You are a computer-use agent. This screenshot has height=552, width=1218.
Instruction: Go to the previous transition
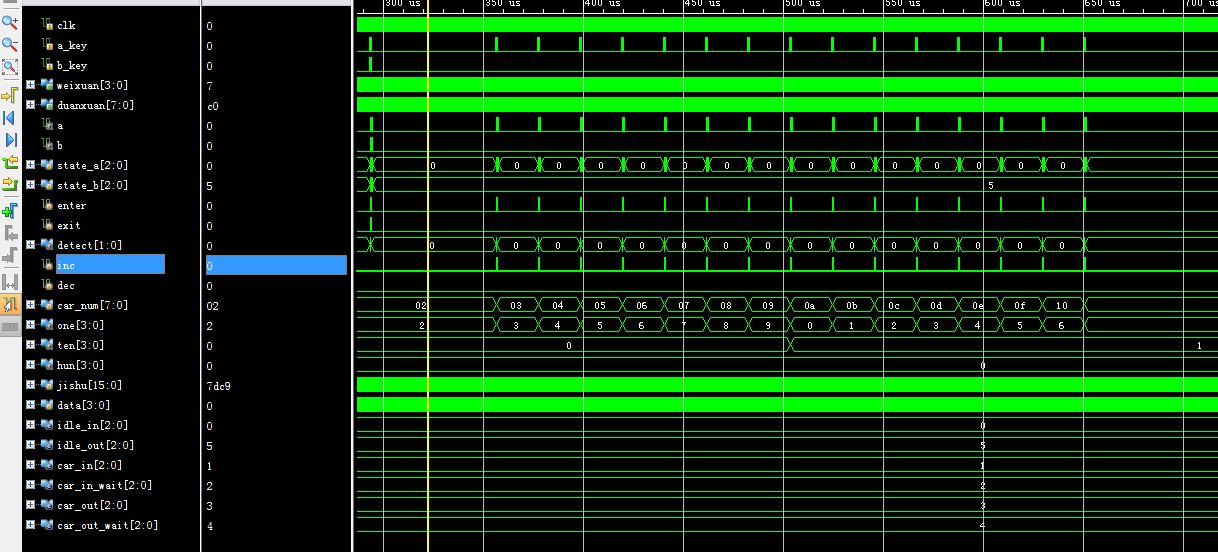click(x=10, y=163)
